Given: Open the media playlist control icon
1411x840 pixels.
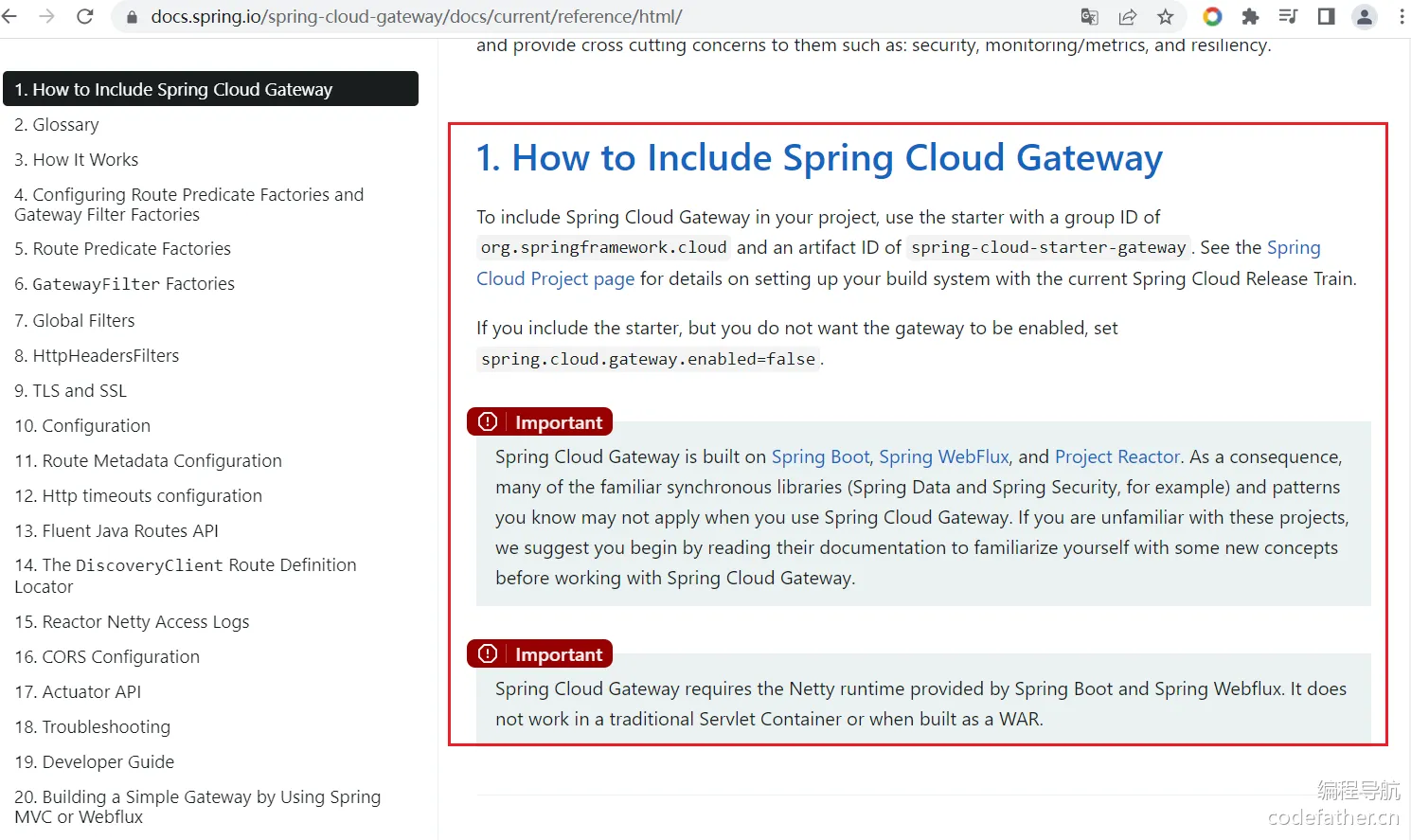Looking at the screenshot, I should coord(1288,16).
